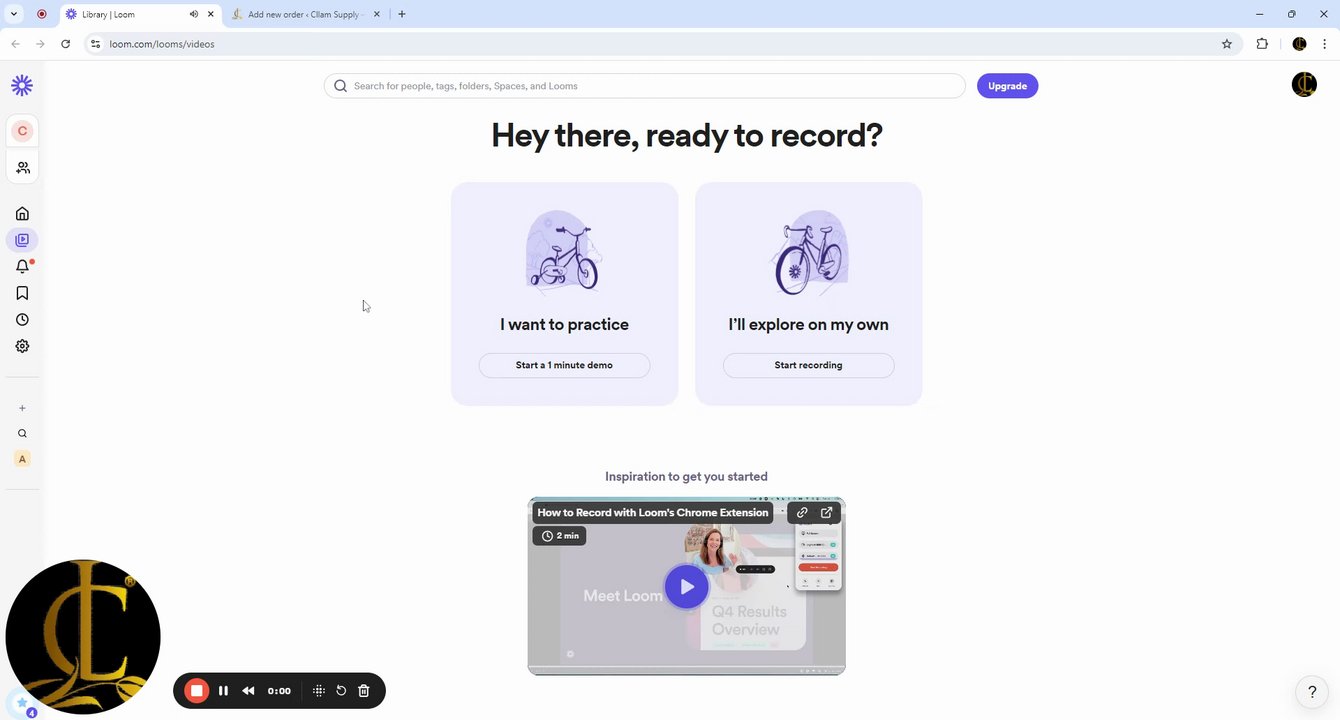Screen dimensions: 1340x720
Task: Open the tab search dropdown arrow
Action: (x=14, y=14)
